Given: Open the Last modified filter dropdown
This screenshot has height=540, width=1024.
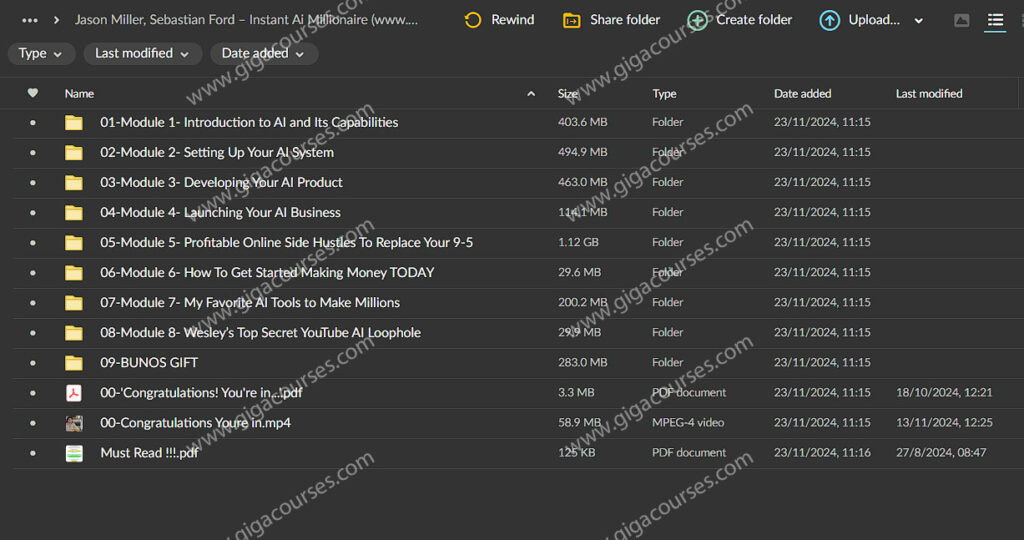Looking at the screenshot, I should tap(142, 53).
